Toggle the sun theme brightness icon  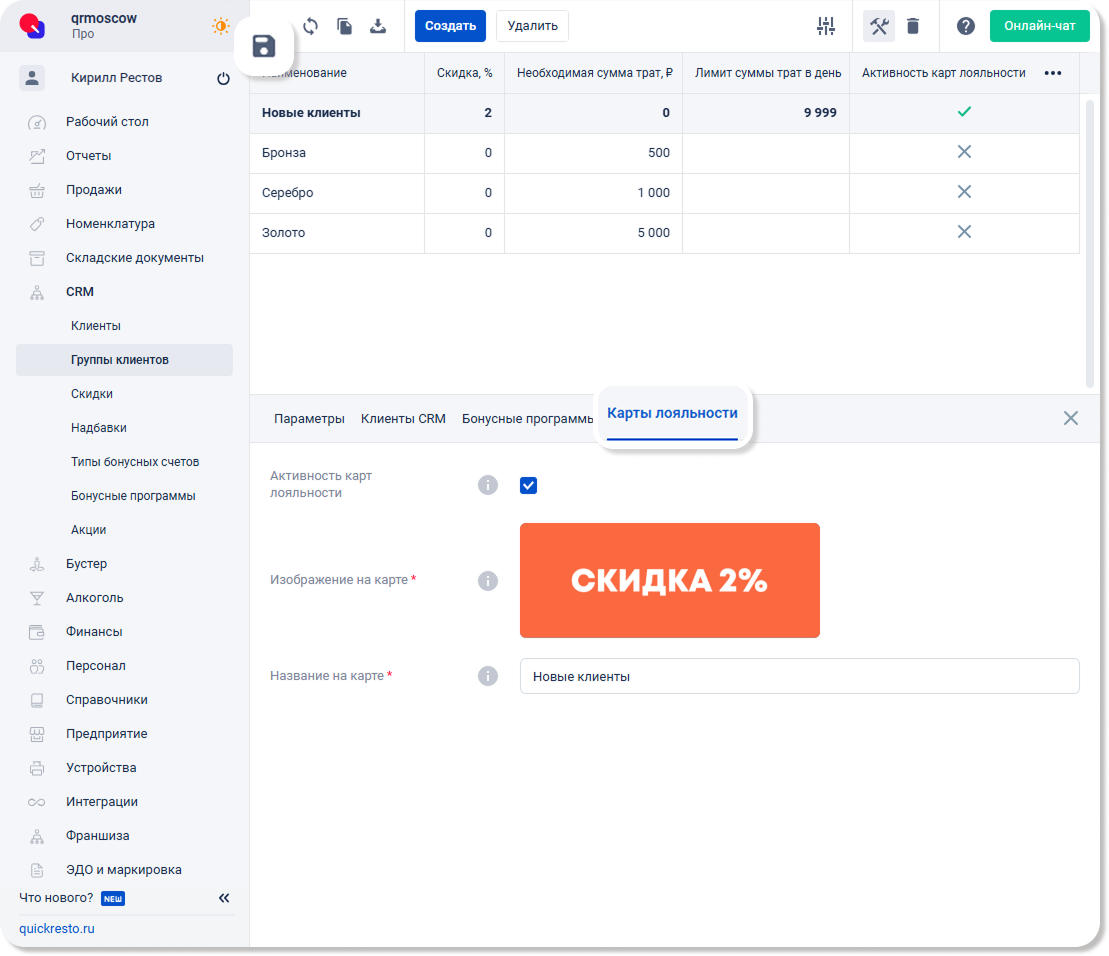click(x=220, y=26)
